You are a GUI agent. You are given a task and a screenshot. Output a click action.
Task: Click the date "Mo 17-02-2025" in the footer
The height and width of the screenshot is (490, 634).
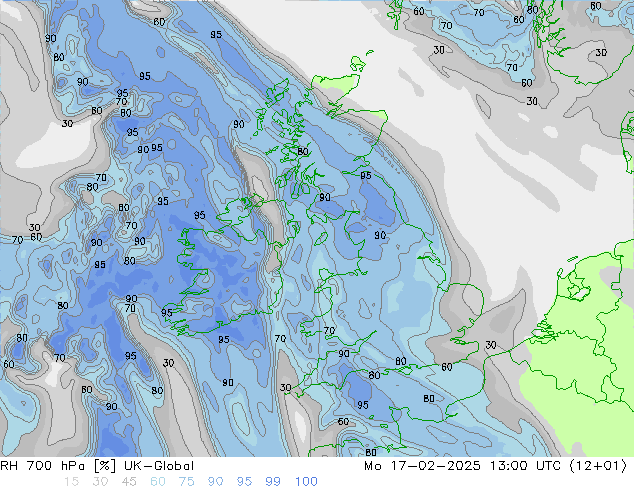(422, 466)
